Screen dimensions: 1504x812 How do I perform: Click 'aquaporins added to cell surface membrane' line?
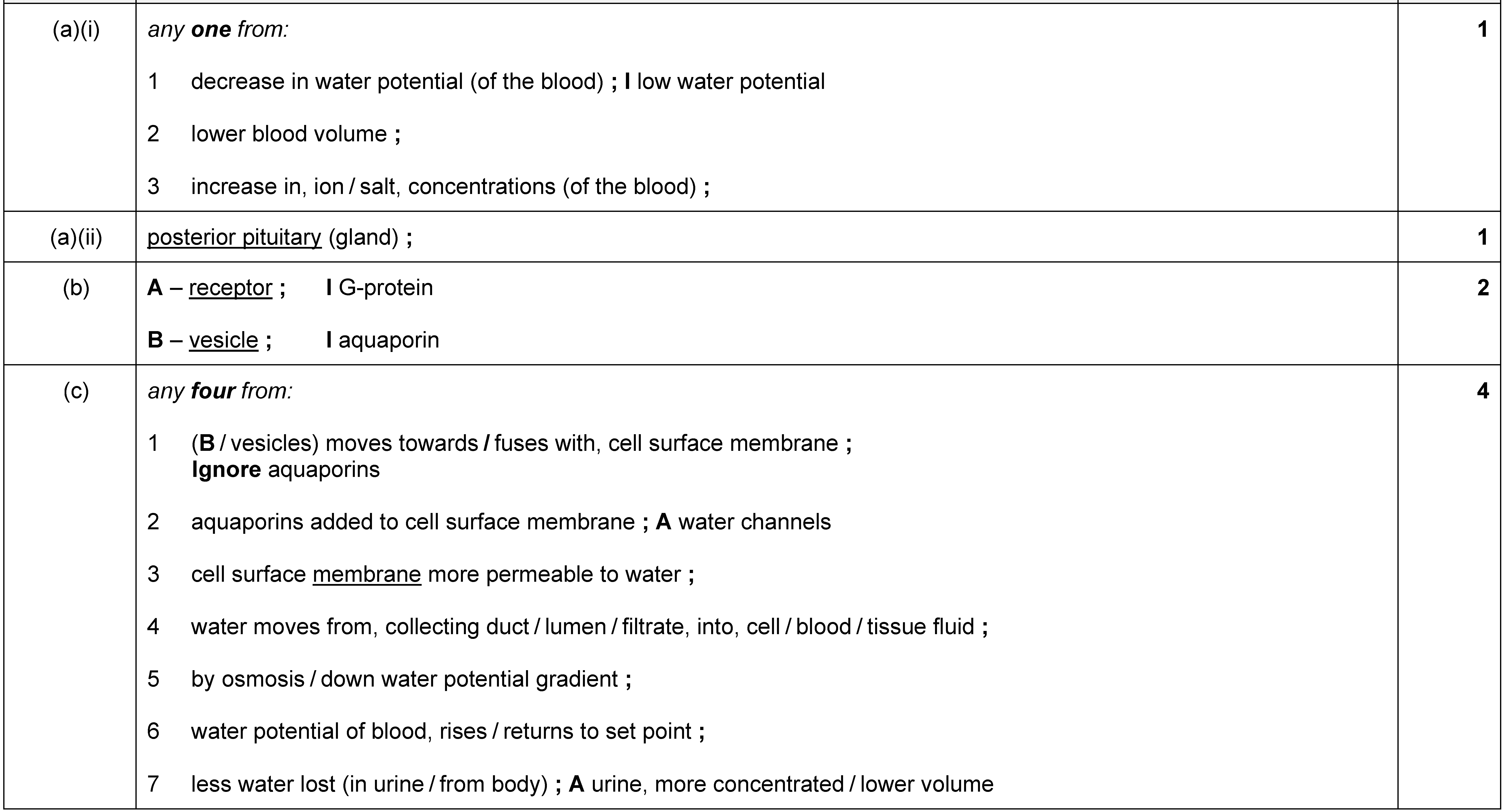coord(413,522)
